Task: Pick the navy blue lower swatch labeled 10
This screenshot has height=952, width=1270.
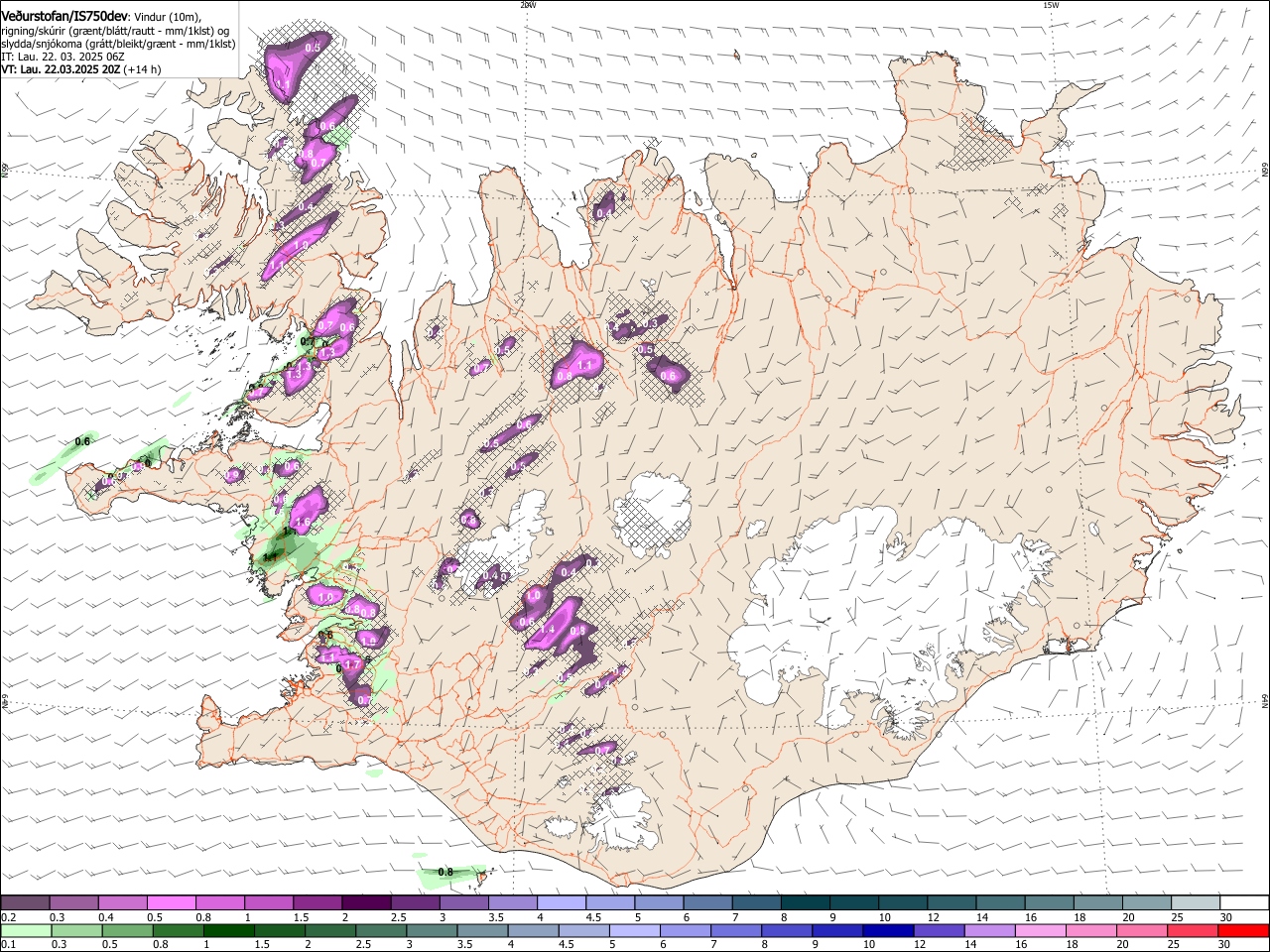Action: coord(888,931)
